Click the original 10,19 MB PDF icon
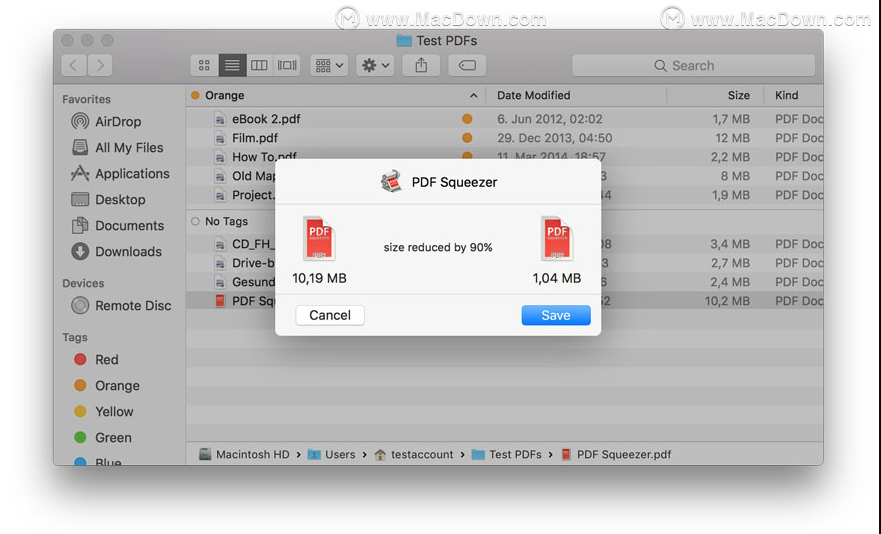The width and height of the screenshot is (881, 534). click(319, 238)
